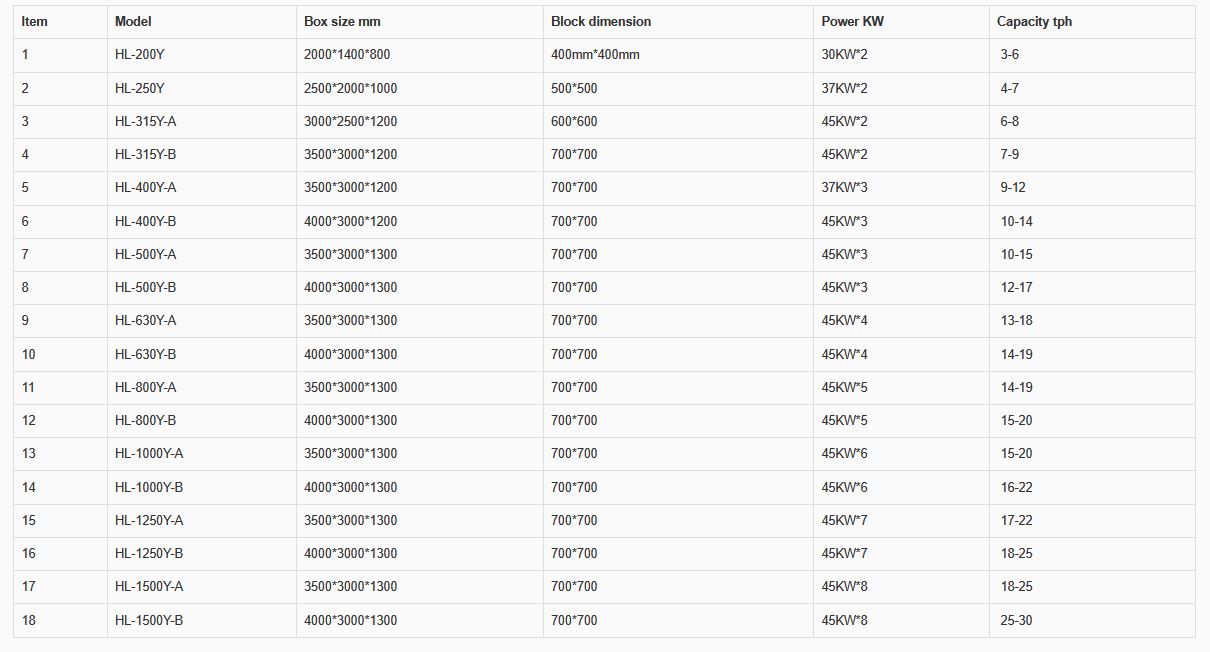Select the 30KW*2 power cell
The width and height of the screenshot is (1210, 652).
[x=844, y=55]
